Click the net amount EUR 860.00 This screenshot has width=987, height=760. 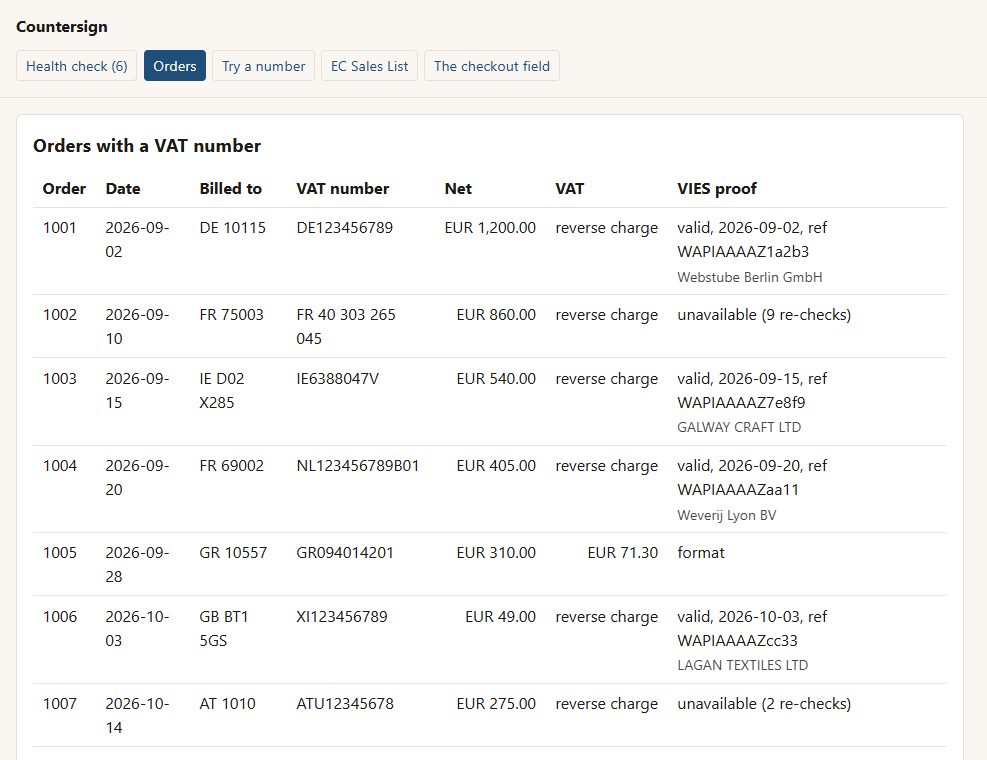coord(496,314)
